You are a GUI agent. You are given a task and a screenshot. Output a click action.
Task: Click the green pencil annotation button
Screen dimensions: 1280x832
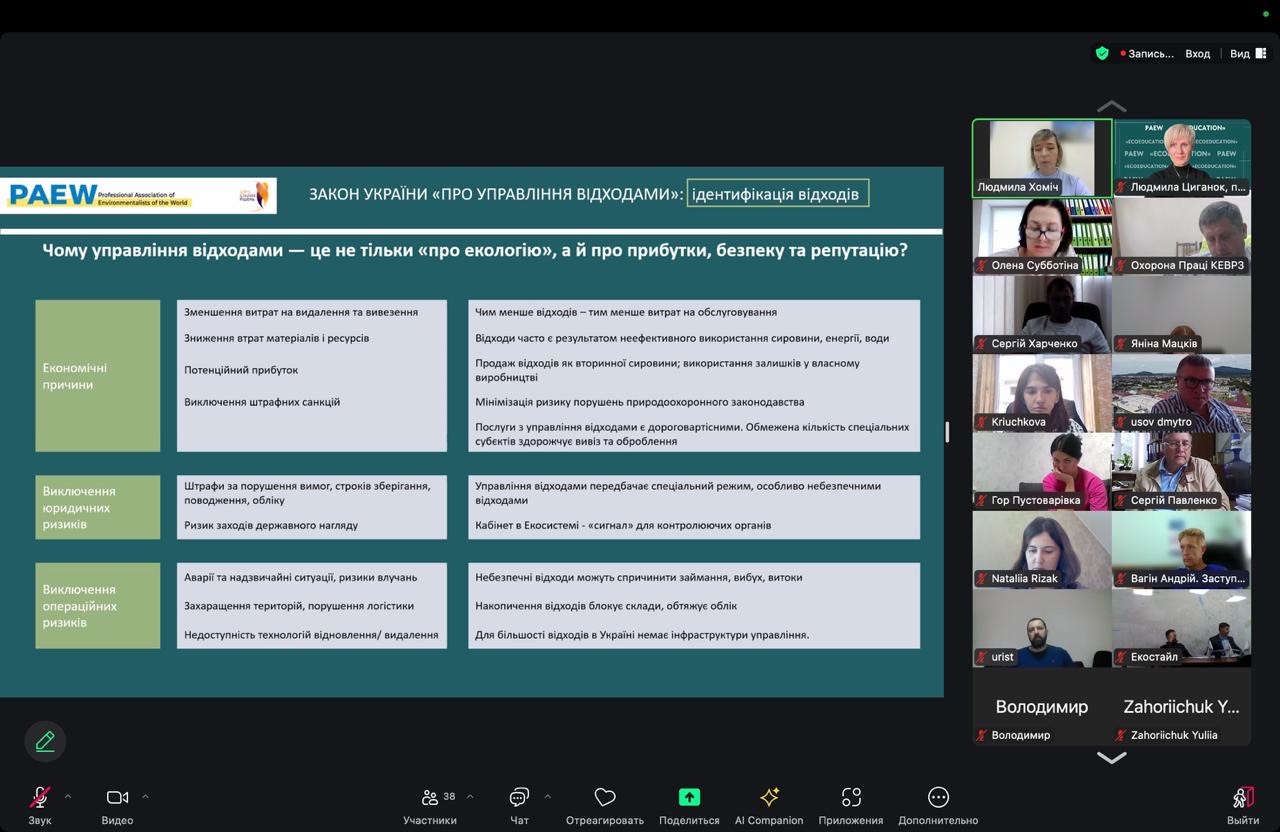tap(45, 741)
